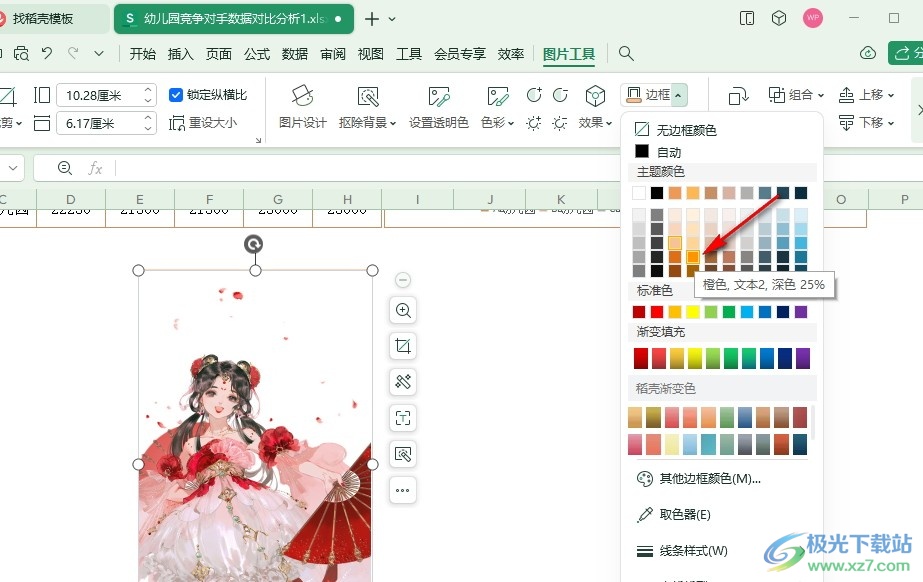This screenshot has width=923, height=582.
Task: Collapse the 边框 border dropdown arrow
Action: click(678, 95)
